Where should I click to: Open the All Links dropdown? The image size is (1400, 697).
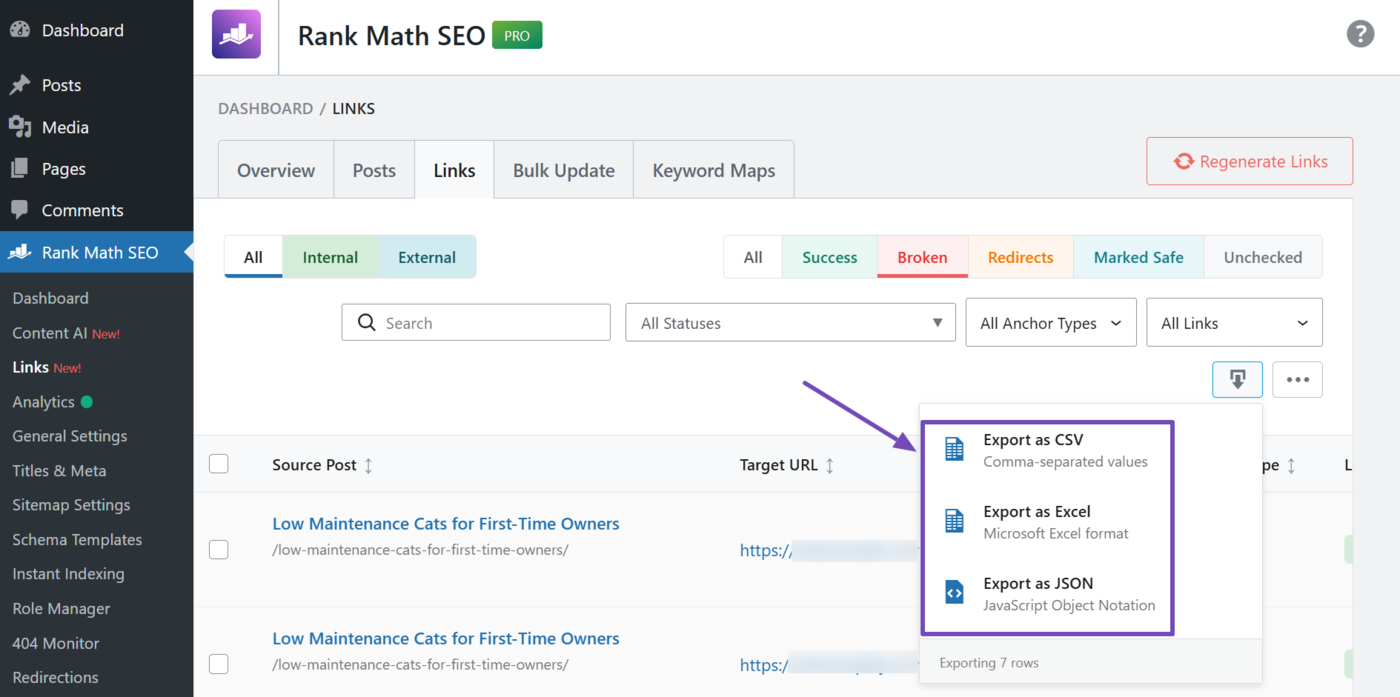coord(1234,322)
